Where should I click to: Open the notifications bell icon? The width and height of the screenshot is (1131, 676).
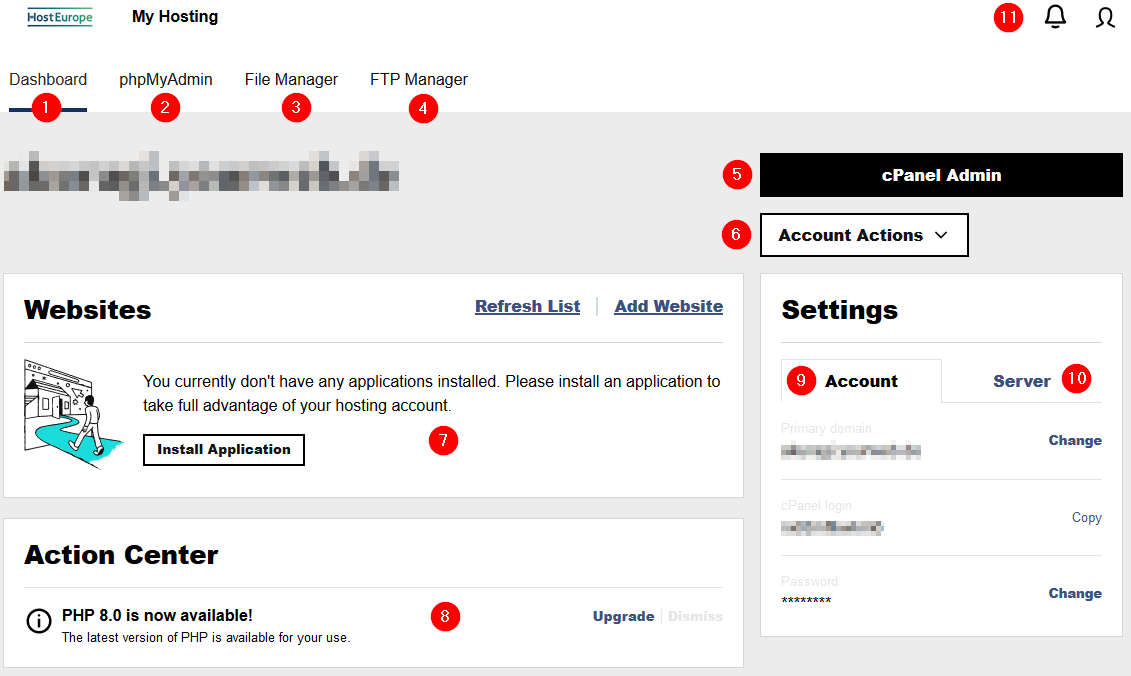click(1055, 17)
